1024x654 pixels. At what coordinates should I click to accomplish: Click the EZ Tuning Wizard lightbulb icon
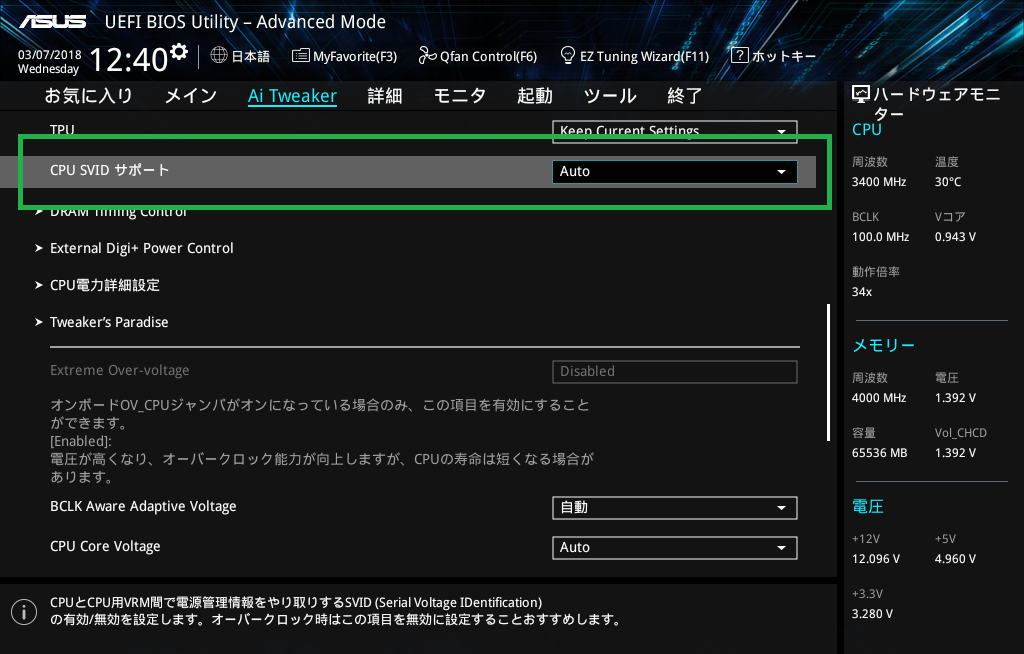(568, 56)
